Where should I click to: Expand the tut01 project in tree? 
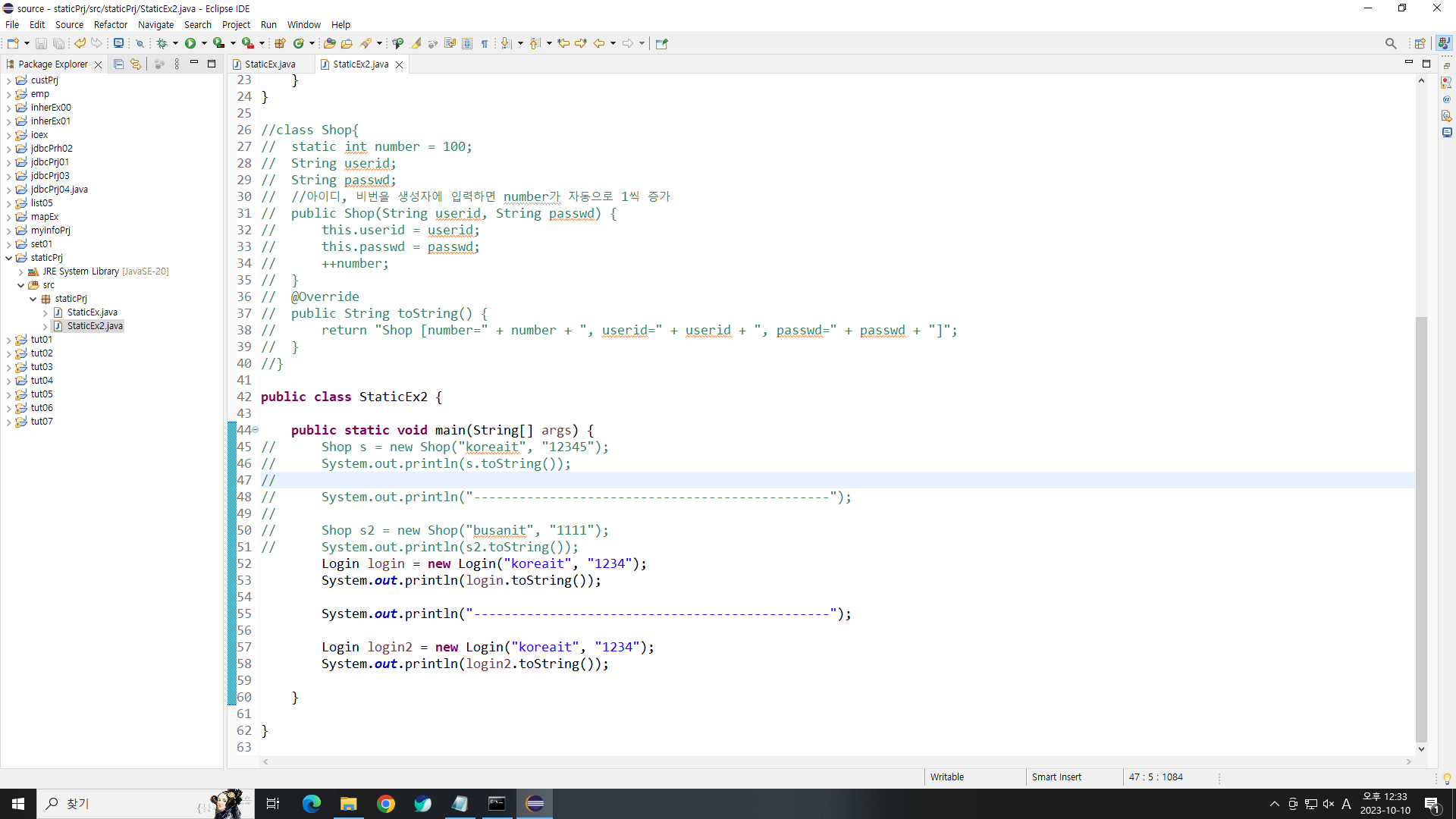click(9, 340)
